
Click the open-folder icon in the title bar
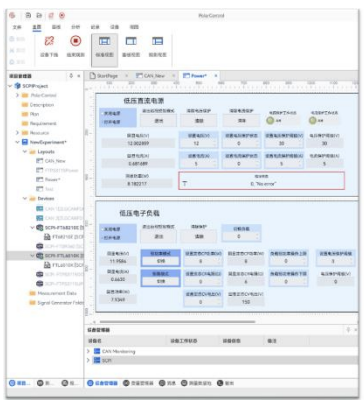(x=39, y=15)
